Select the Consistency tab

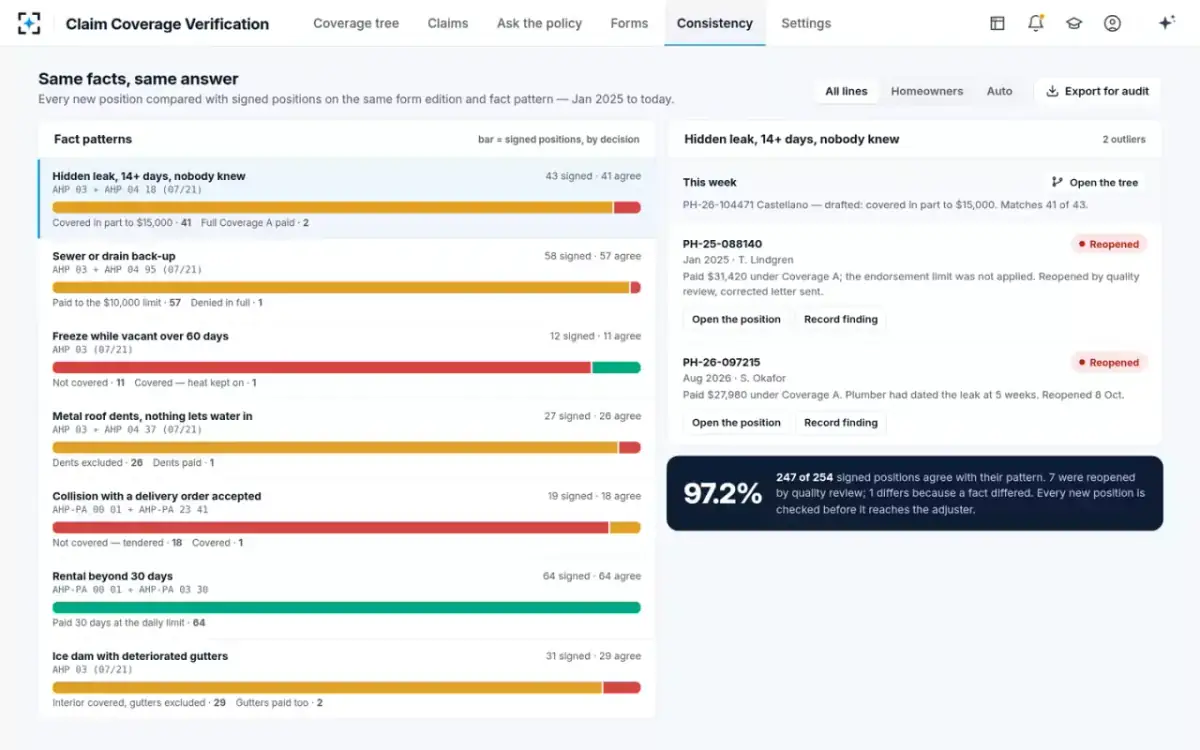pos(715,23)
